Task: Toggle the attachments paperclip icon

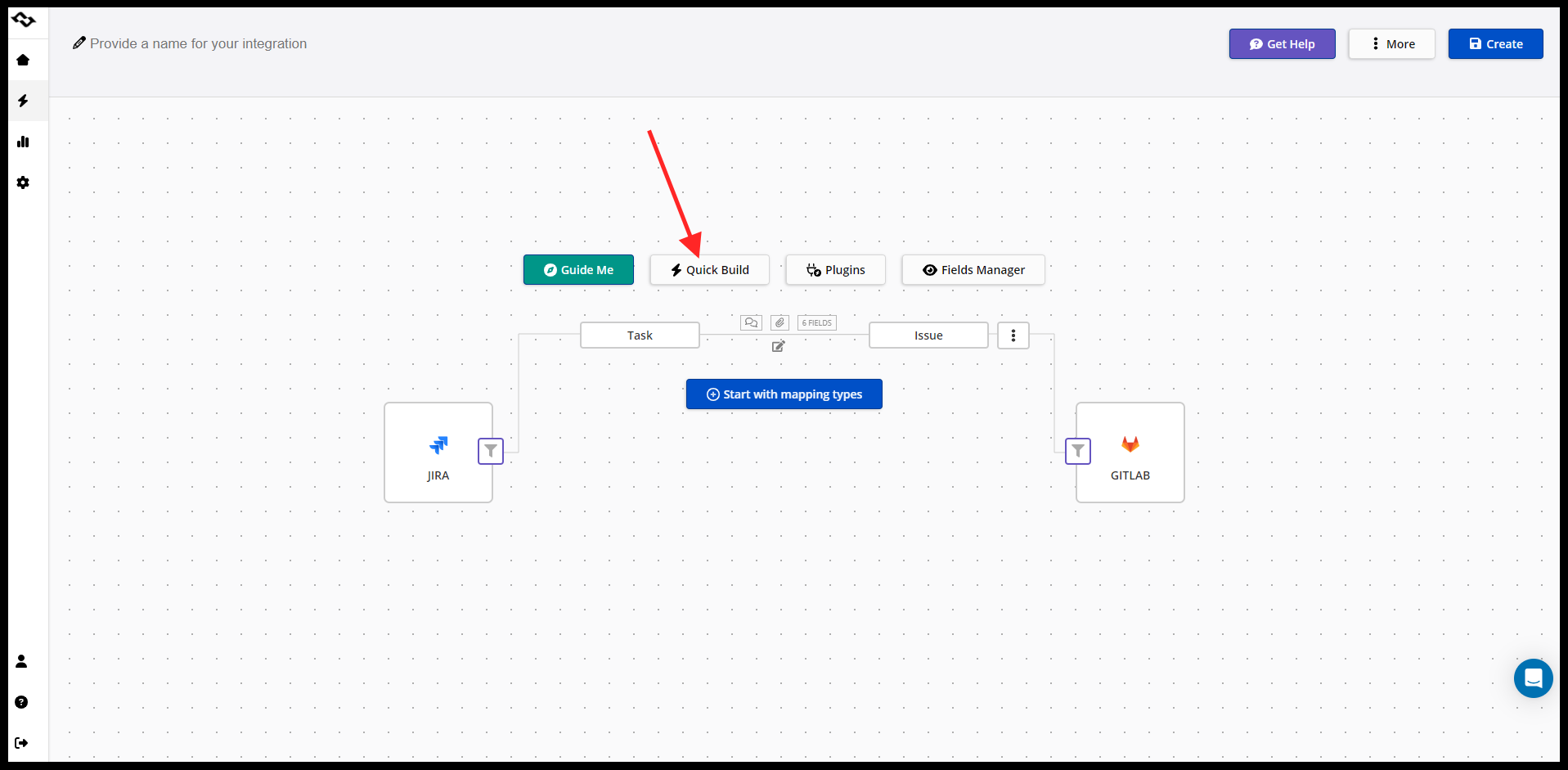Action: [x=780, y=322]
